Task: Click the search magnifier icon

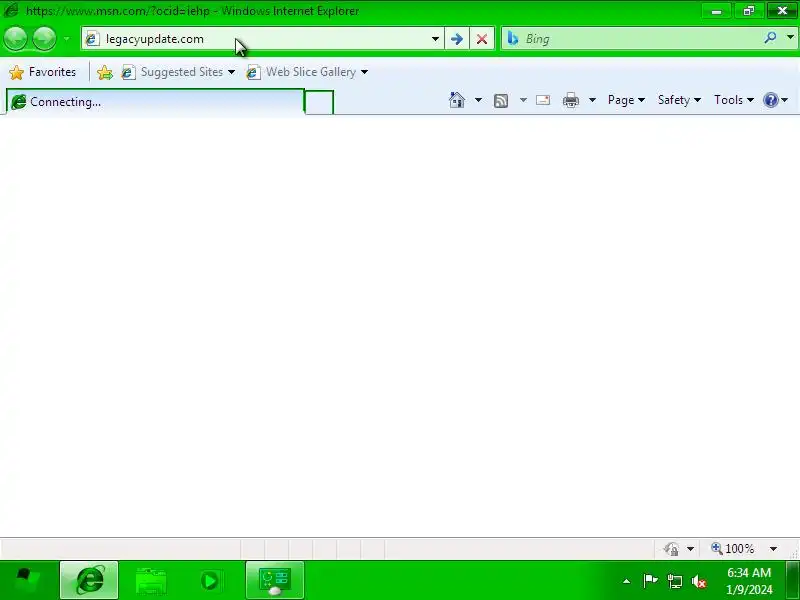Action: 770,37
